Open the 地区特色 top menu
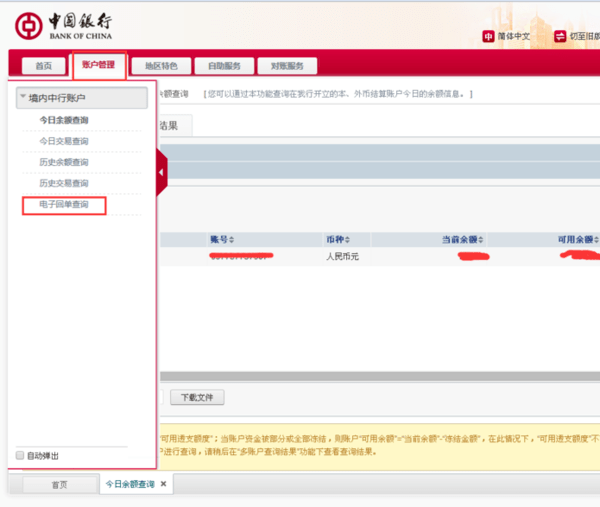 [160, 66]
